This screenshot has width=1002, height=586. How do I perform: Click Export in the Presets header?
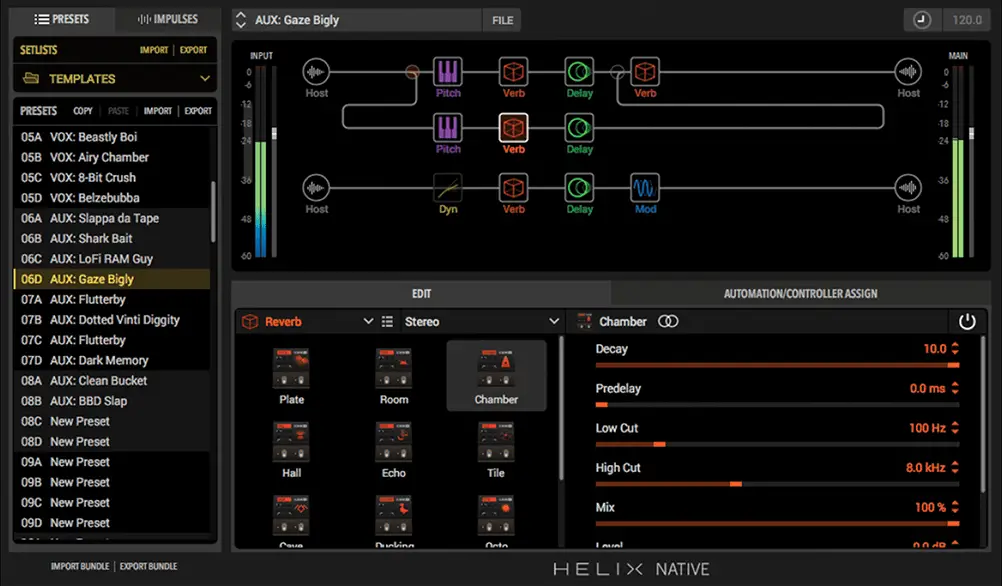tap(198, 111)
